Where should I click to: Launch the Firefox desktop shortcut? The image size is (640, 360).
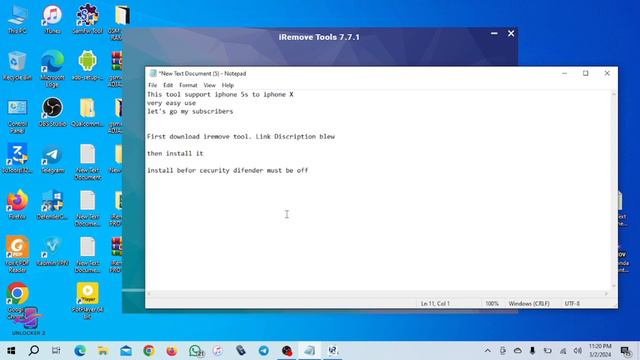point(17,205)
